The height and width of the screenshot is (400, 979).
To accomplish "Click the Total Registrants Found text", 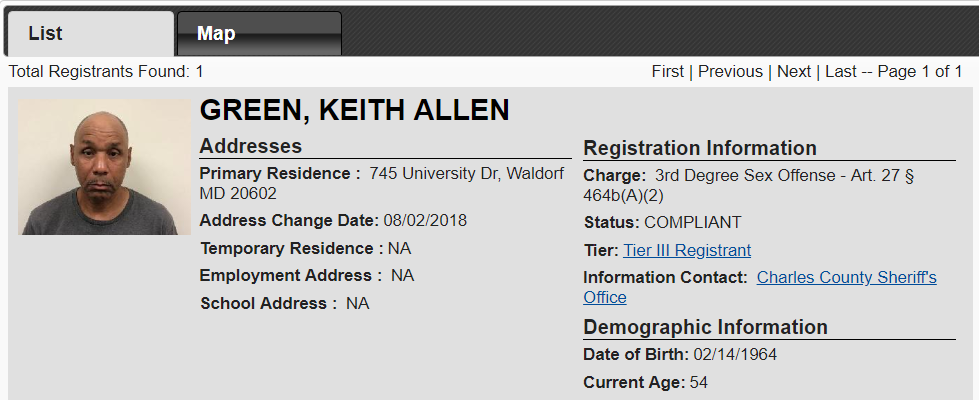I will [x=106, y=72].
